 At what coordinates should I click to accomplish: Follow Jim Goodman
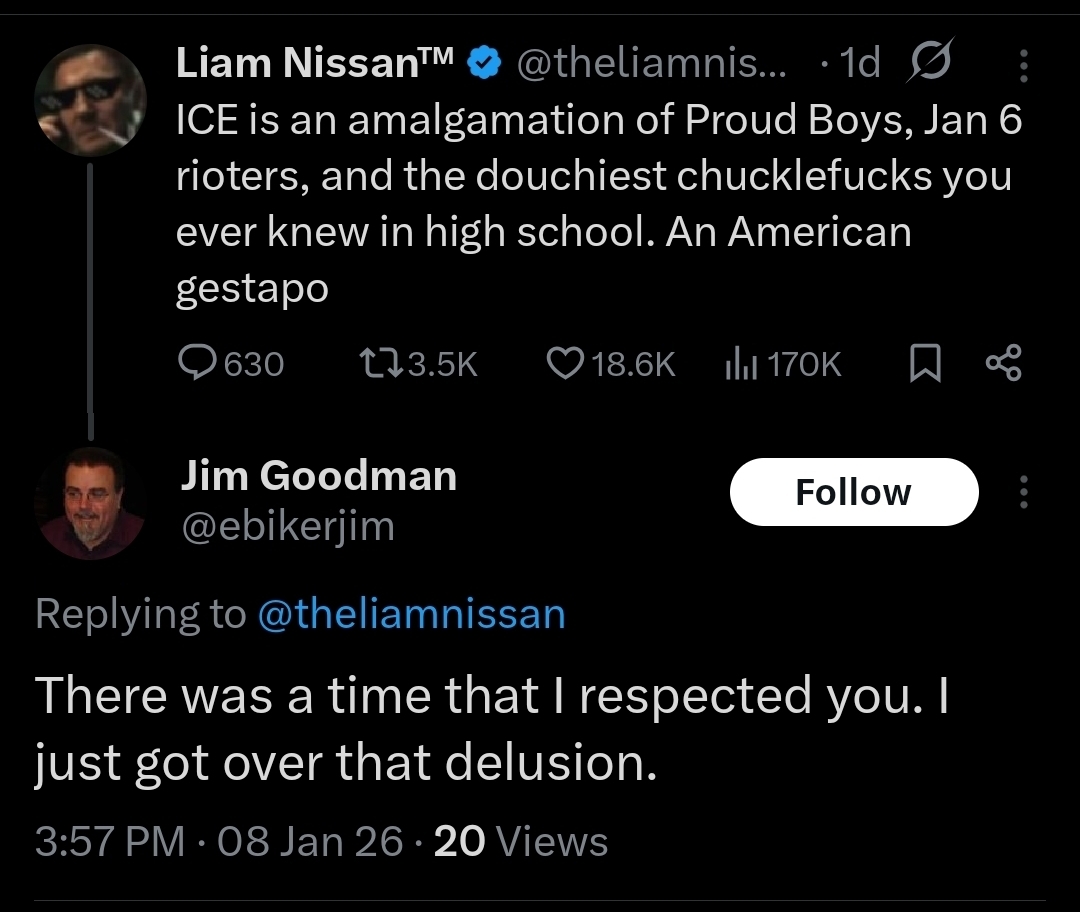point(853,492)
